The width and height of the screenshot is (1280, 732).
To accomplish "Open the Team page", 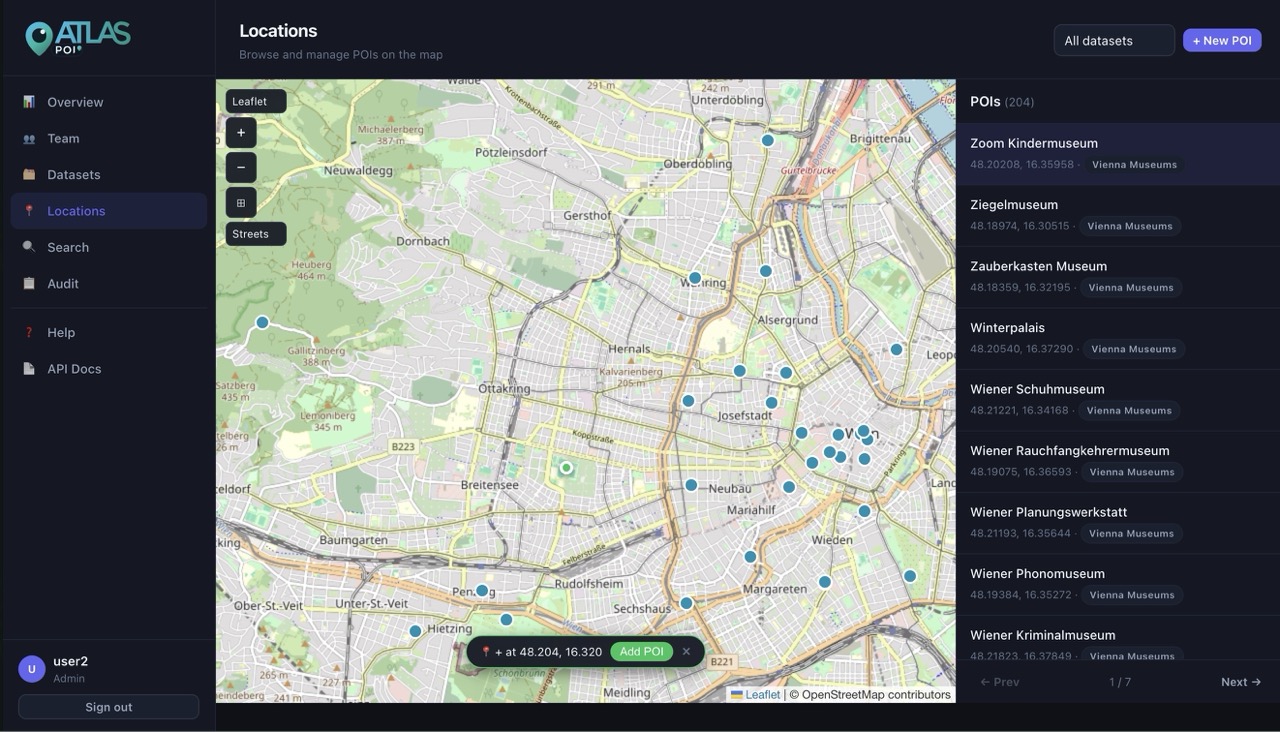I will [109, 138].
